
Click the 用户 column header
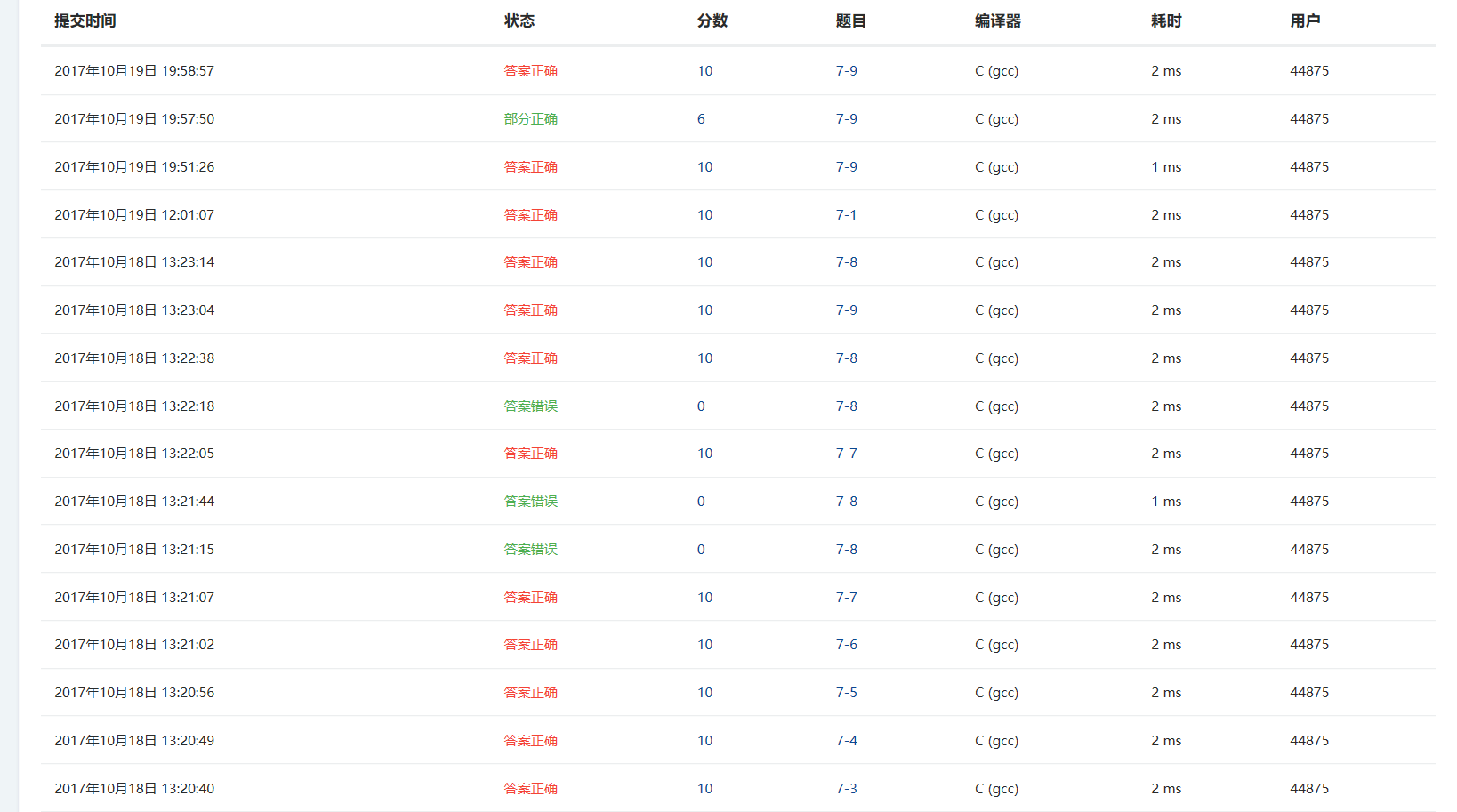(x=1305, y=21)
